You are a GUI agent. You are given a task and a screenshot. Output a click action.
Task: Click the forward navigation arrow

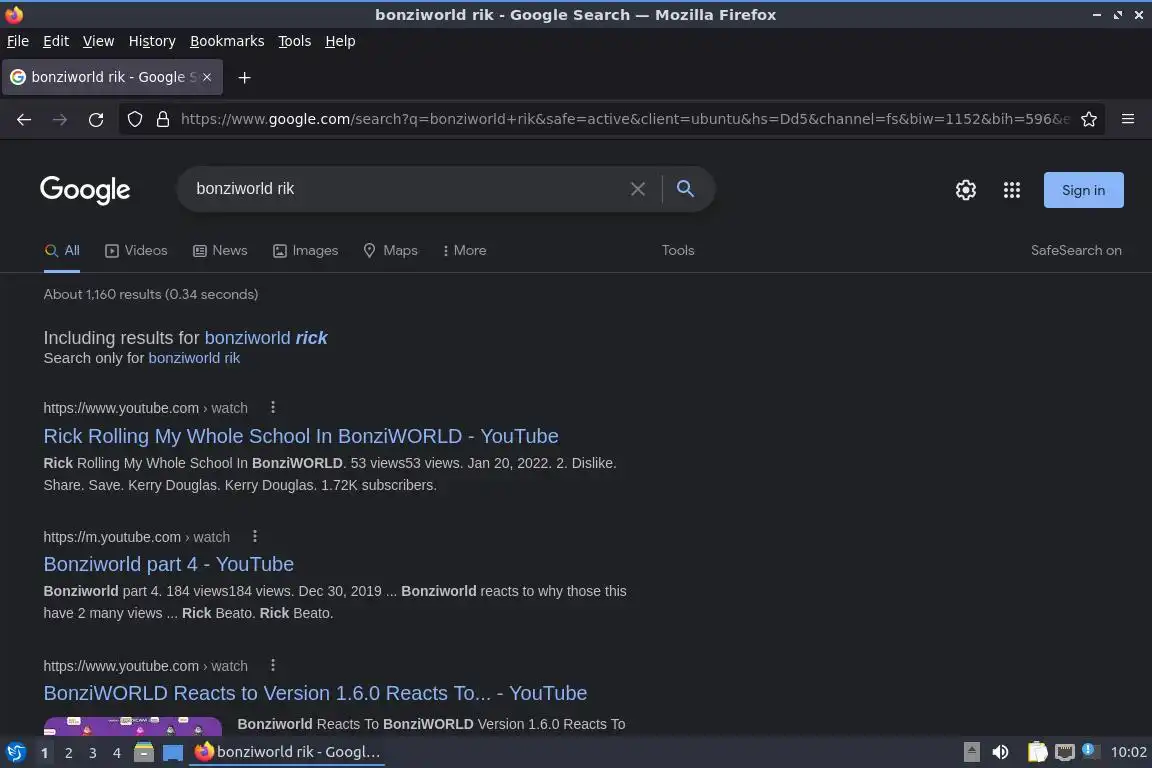60,120
